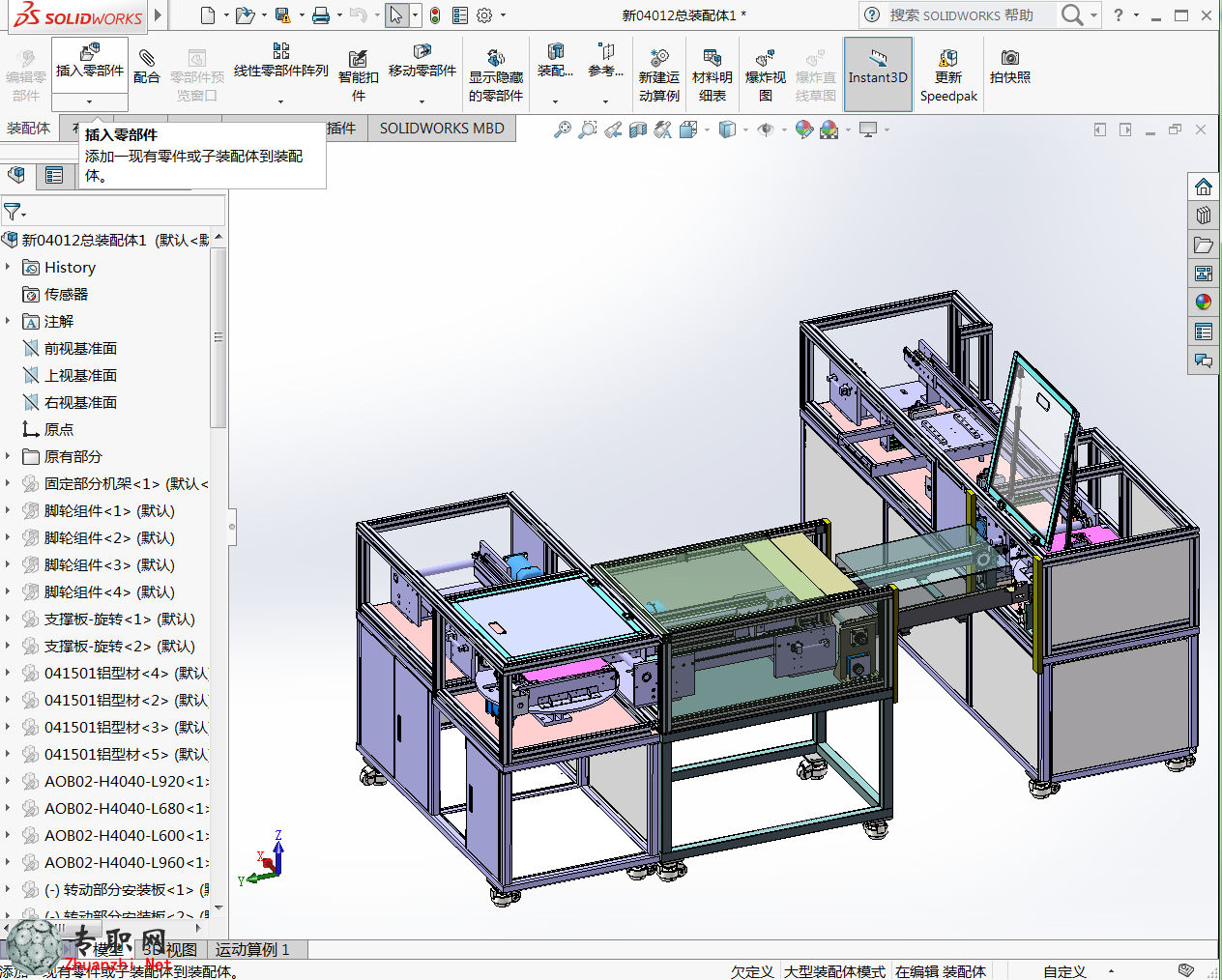Switch to PropertyManager tab icon

[x=54, y=175]
